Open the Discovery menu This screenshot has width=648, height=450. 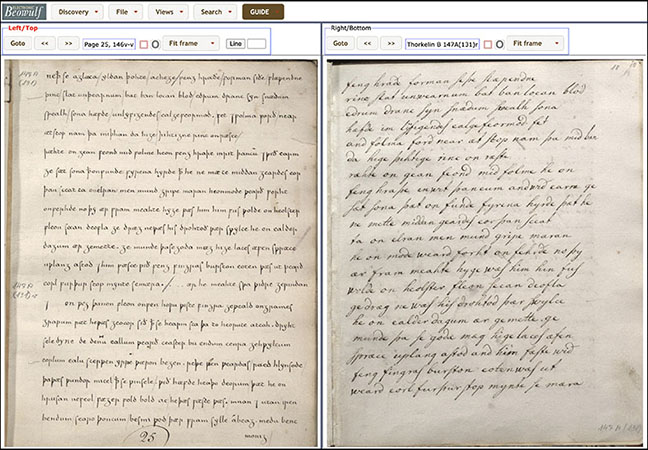pyautogui.click(x=78, y=12)
